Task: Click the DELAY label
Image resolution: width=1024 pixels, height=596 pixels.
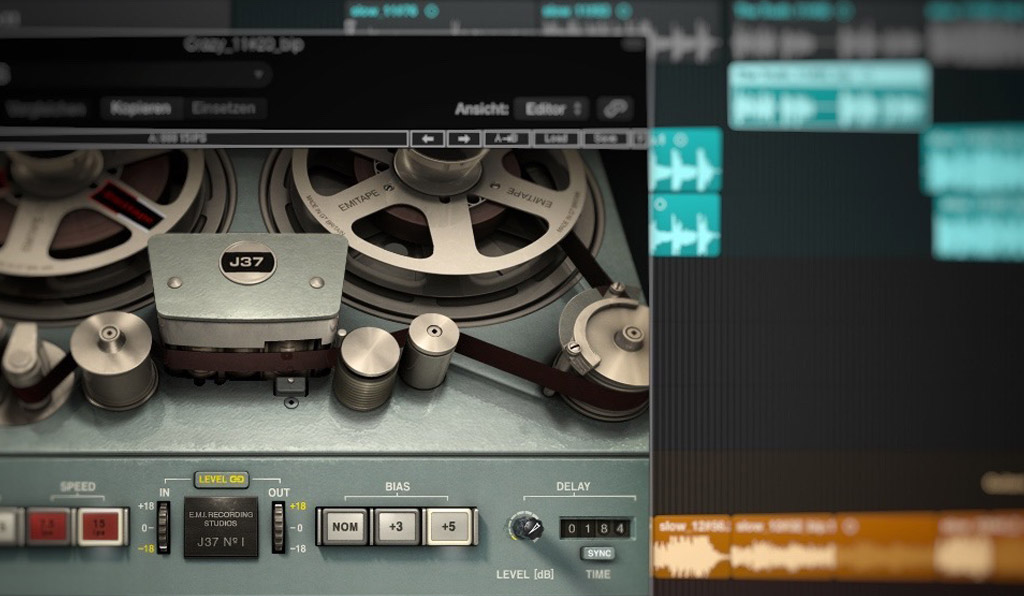Action: pos(573,486)
